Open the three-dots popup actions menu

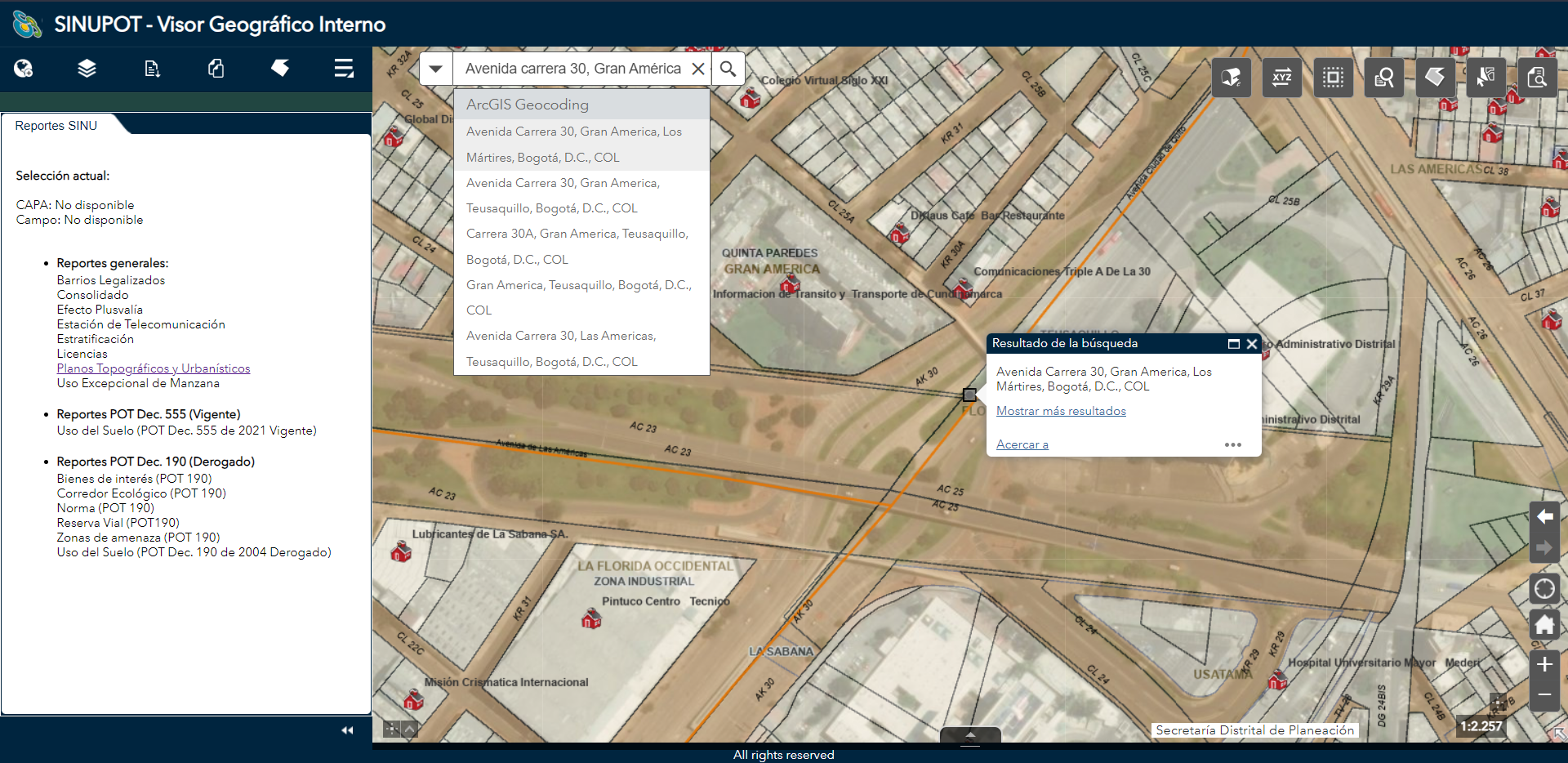(x=1232, y=444)
